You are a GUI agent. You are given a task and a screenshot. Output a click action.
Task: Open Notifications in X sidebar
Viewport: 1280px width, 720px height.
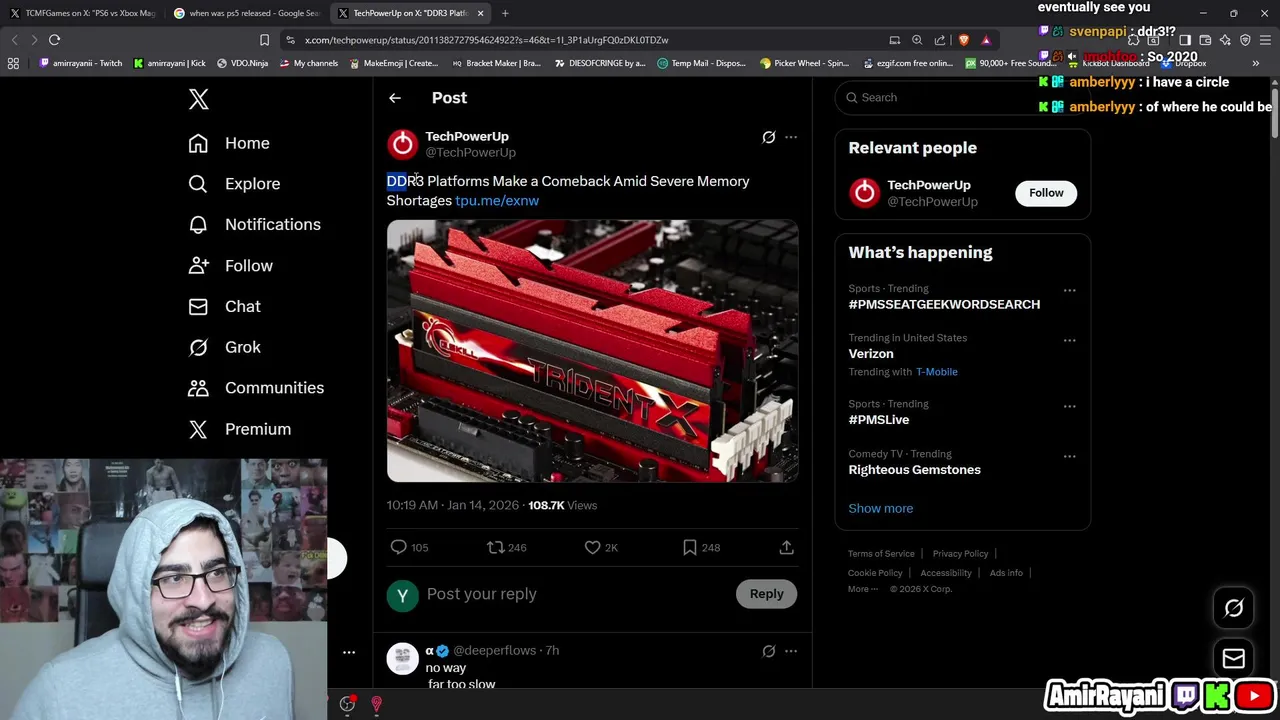point(254,224)
